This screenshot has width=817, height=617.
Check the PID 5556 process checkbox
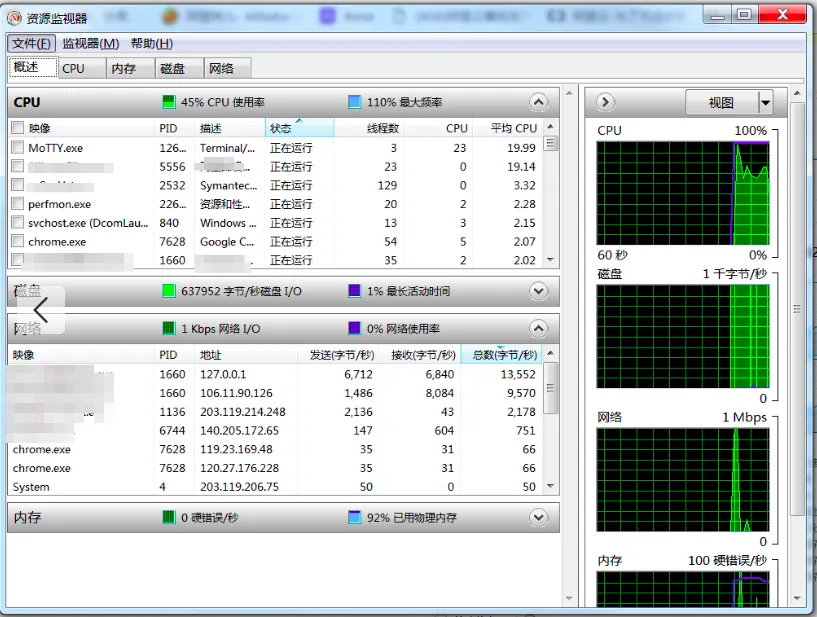tap(17, 166)
